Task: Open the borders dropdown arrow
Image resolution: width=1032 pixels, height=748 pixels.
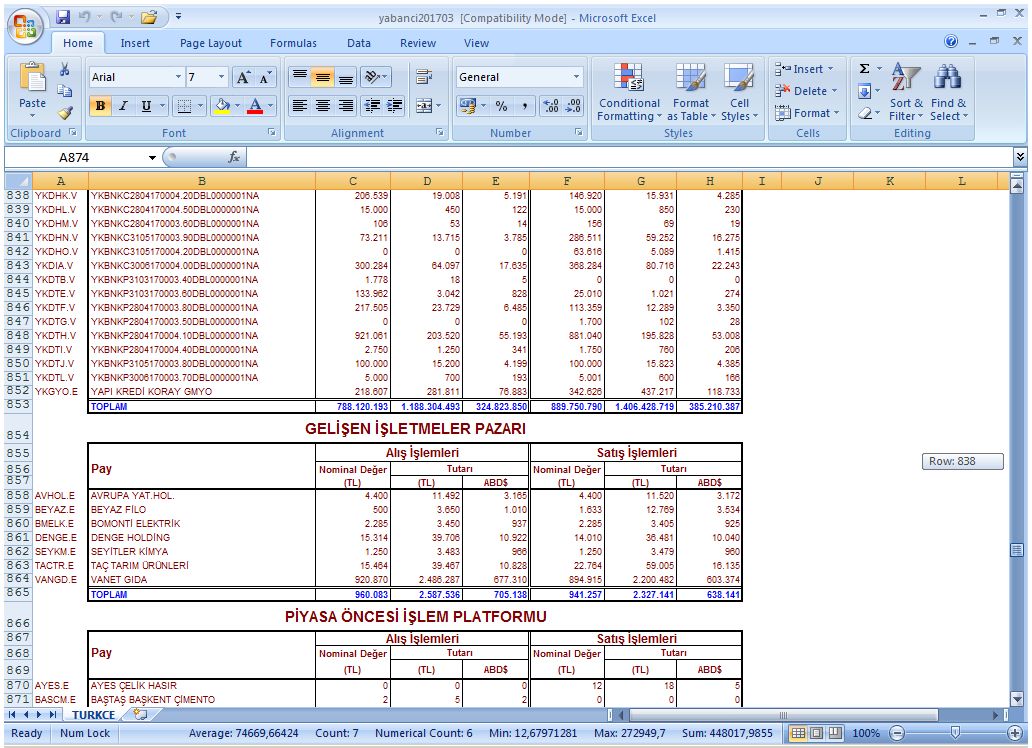Action: (x=200, y=105)
